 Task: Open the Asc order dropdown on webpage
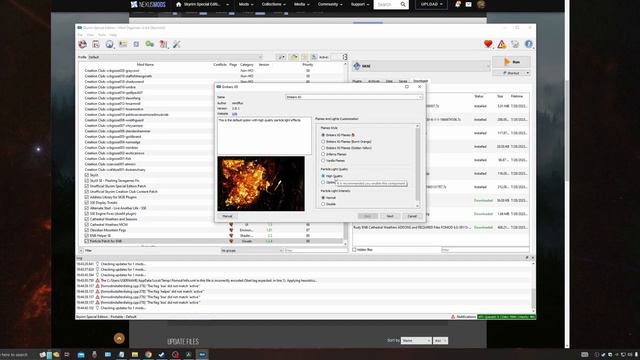click(440, 340)
